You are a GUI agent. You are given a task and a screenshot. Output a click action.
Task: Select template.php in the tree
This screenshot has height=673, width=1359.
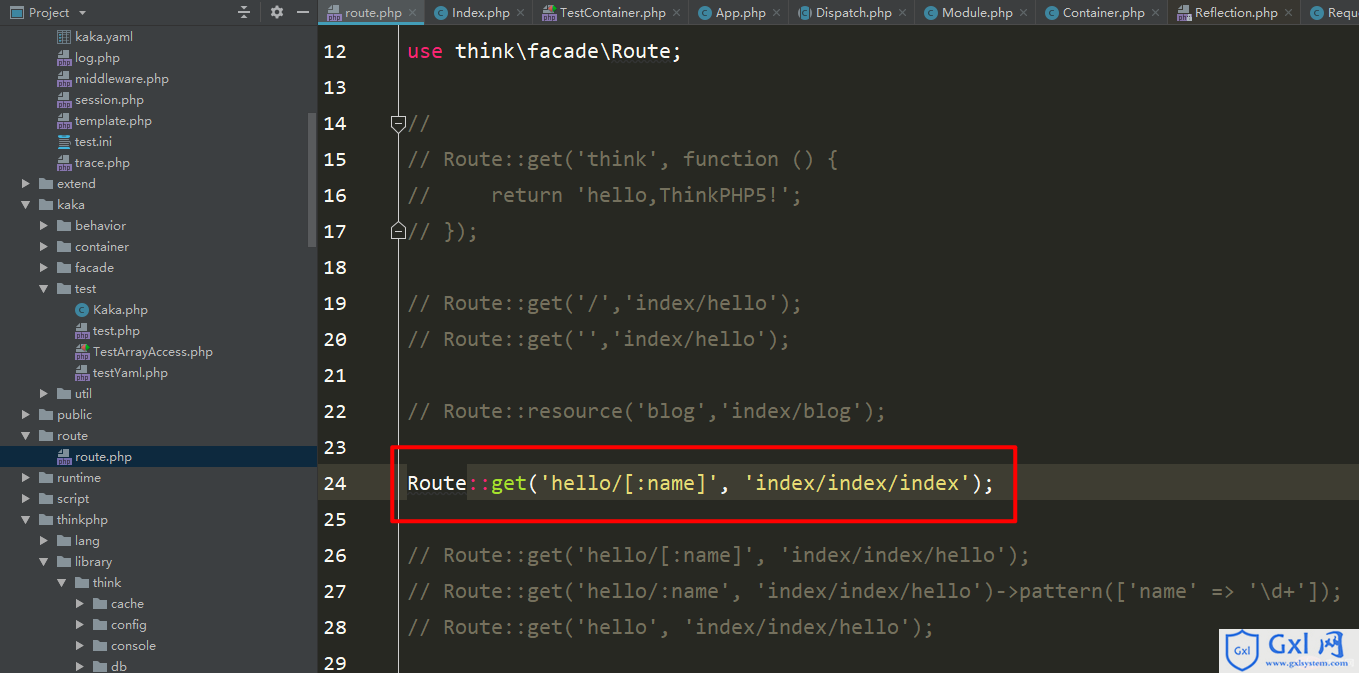[x=113, y=121]
